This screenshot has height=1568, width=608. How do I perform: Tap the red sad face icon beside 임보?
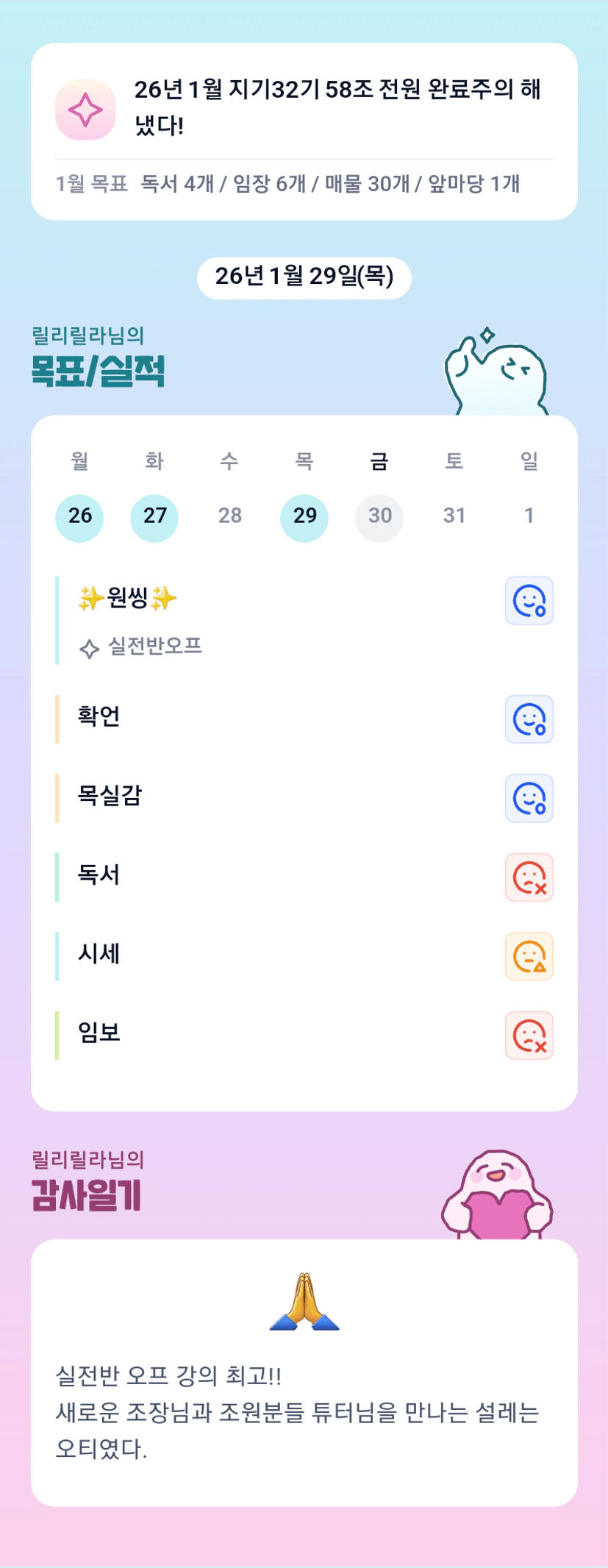pos(529,1036)
